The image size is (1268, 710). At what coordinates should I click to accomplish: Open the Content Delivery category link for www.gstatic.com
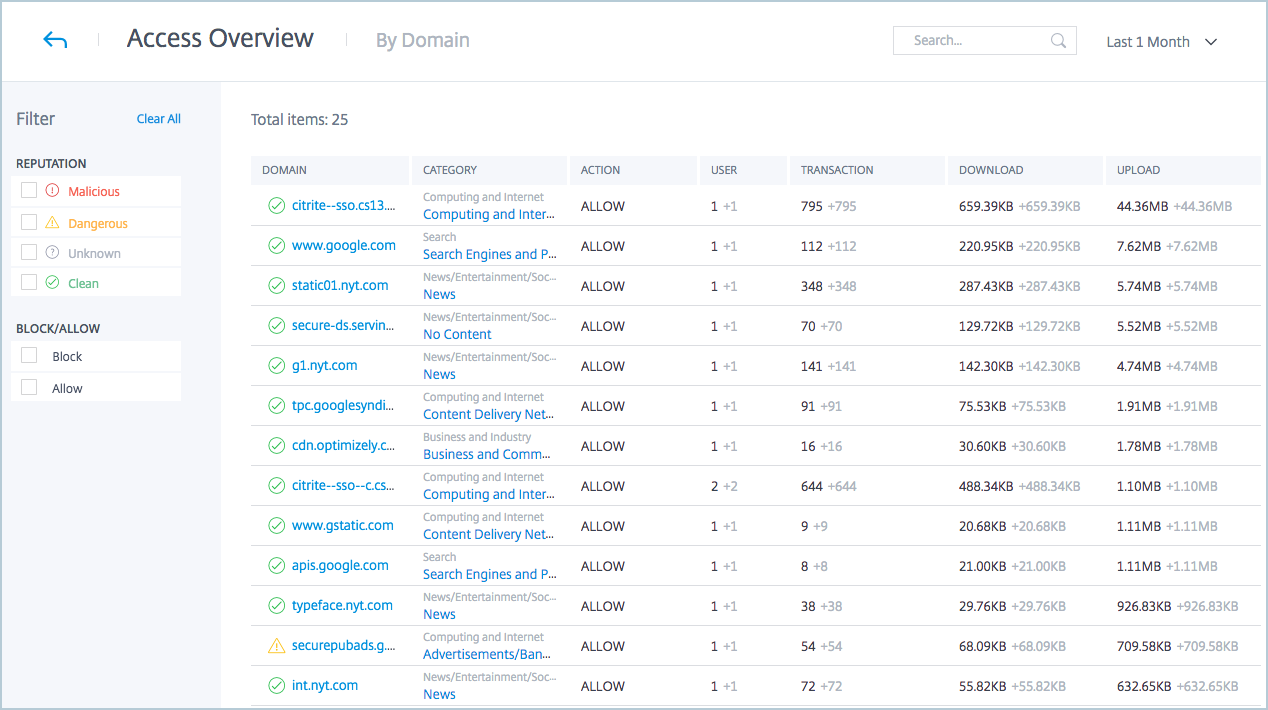click(488, 534)
